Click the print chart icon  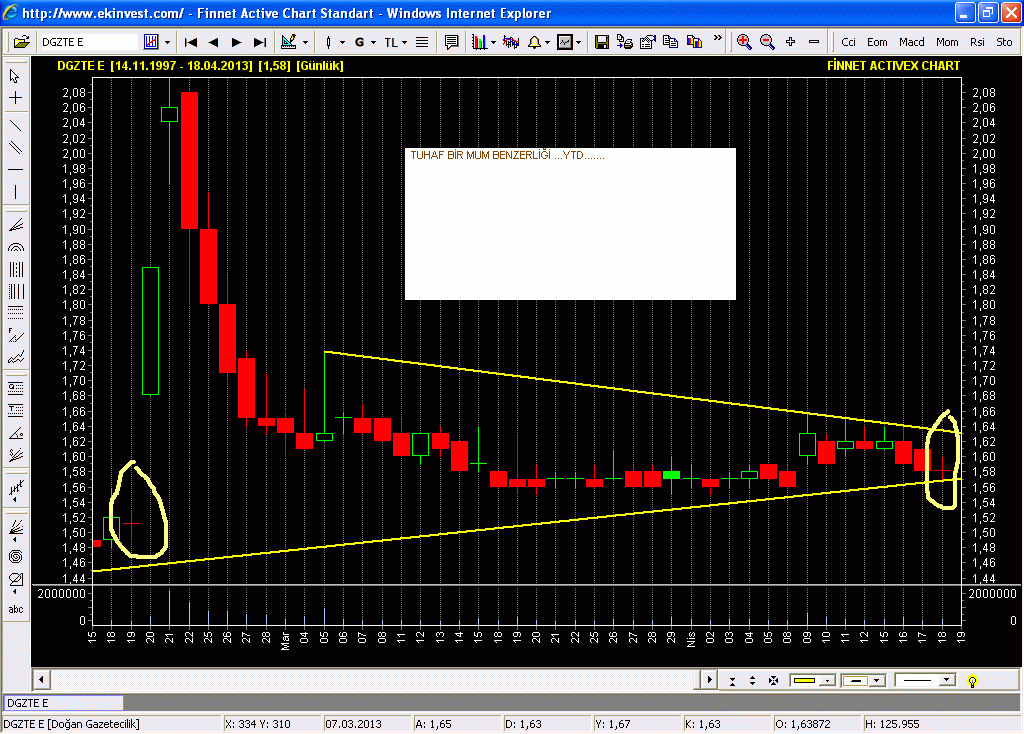[624, 42]
